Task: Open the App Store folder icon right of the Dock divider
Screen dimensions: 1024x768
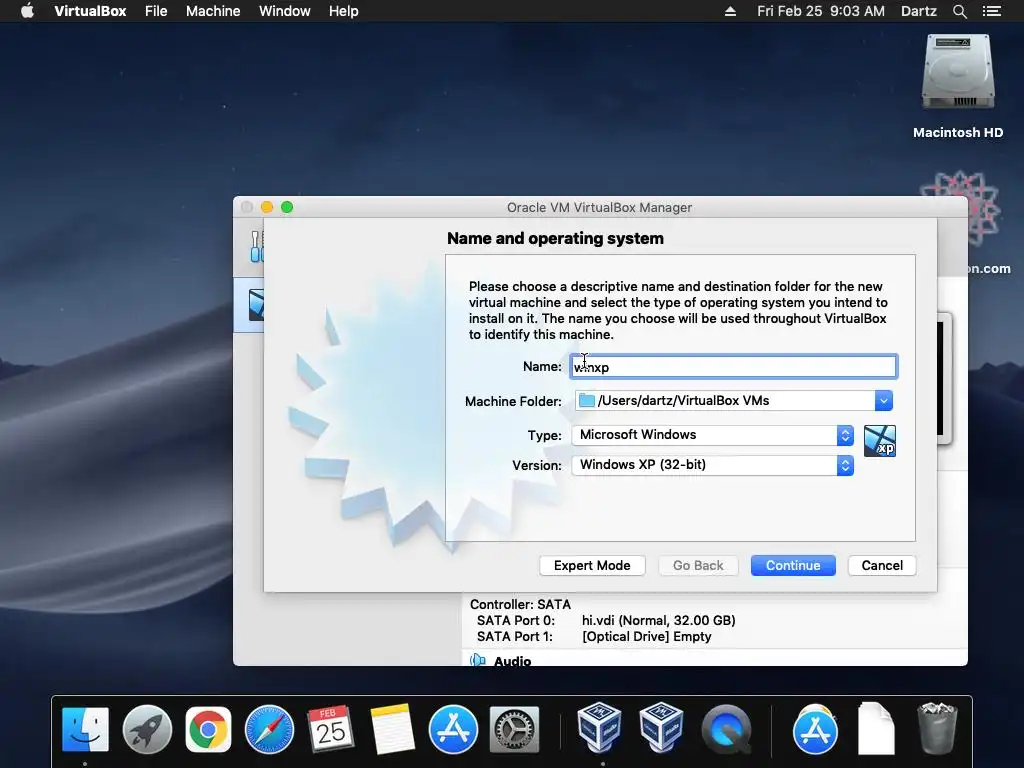Action: click(x=815, y=729)
